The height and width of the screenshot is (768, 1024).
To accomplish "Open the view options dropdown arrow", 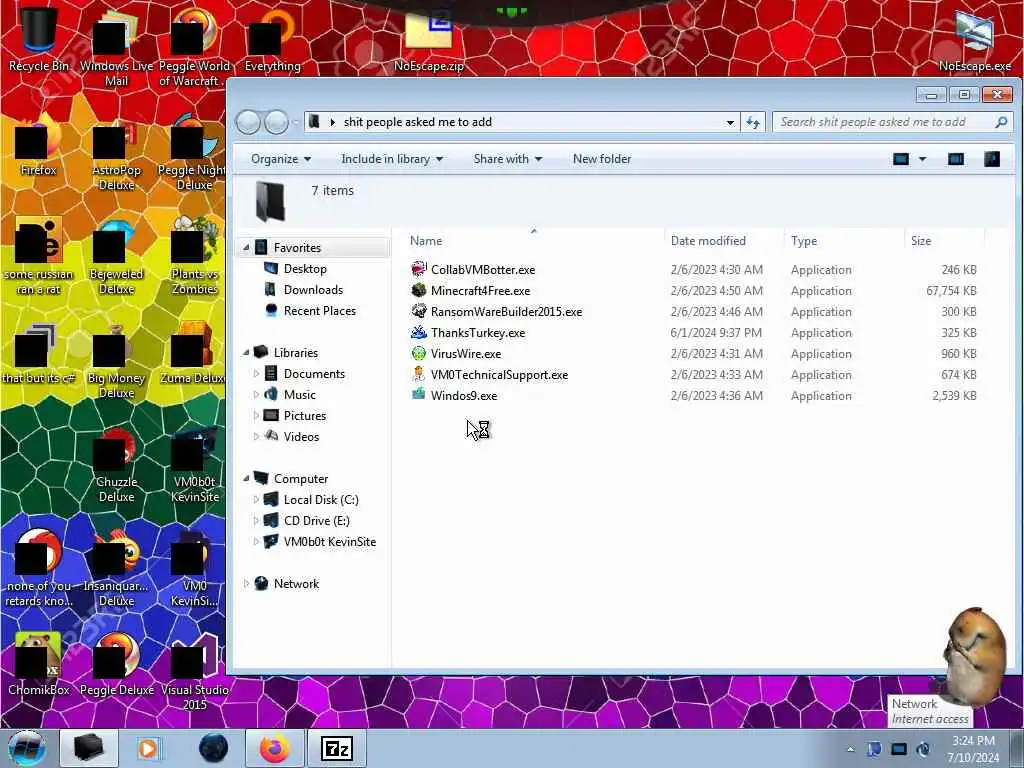I will (x=922, y=159).
